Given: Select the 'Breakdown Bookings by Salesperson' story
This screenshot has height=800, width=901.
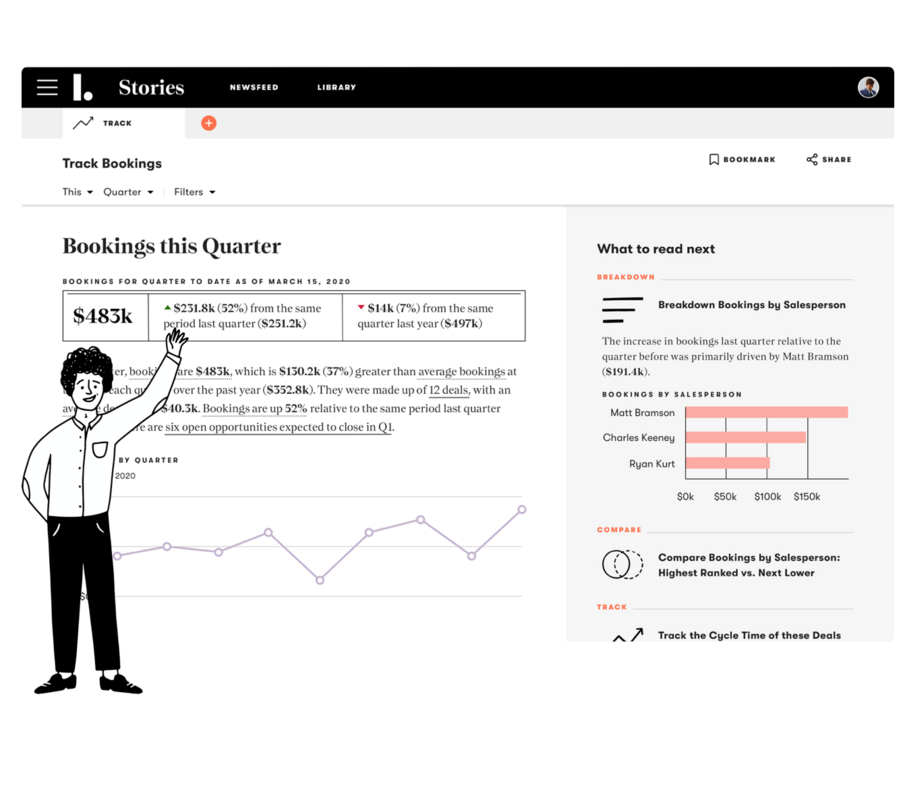Looking at the screenshot, I should (752, 305).
